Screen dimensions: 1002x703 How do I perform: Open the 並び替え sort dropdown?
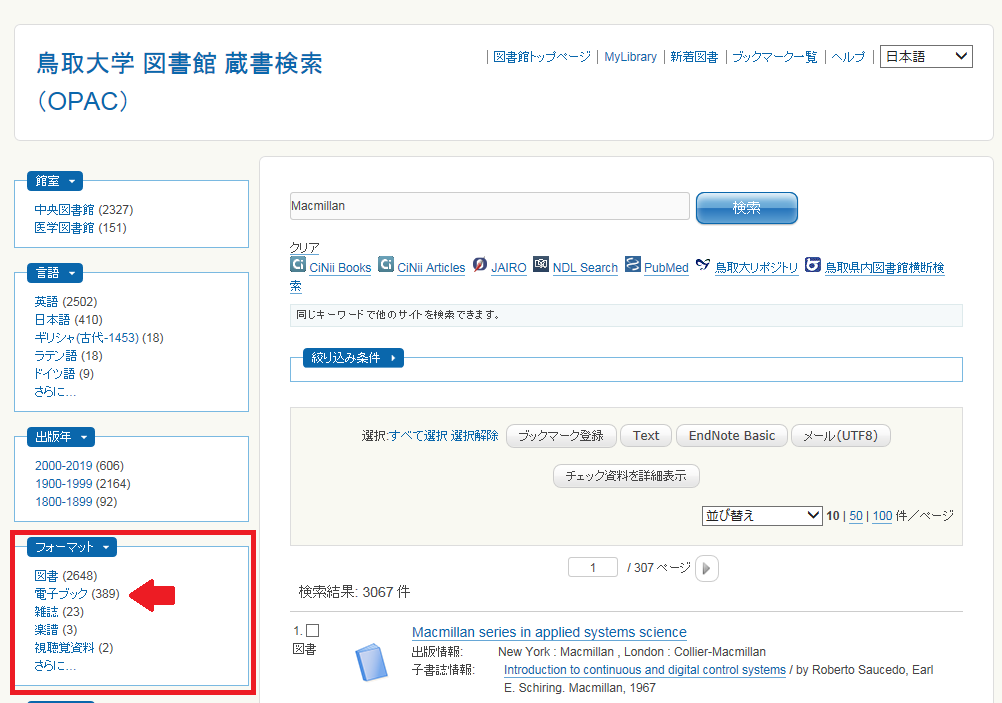click(762, 515)
